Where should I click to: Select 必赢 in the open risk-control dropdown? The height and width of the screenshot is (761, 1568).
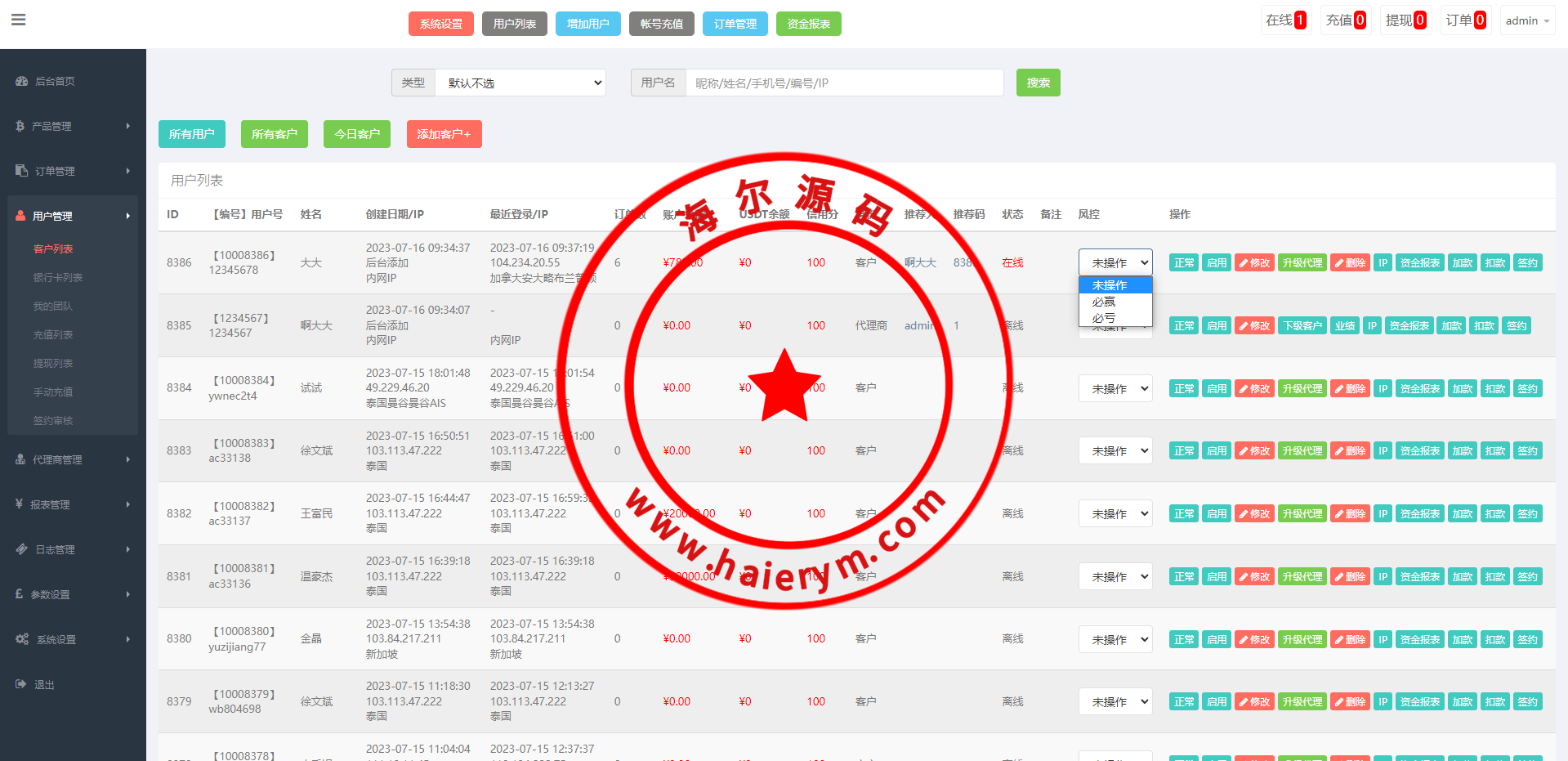pyautogui.click(x=1104, y=302)
